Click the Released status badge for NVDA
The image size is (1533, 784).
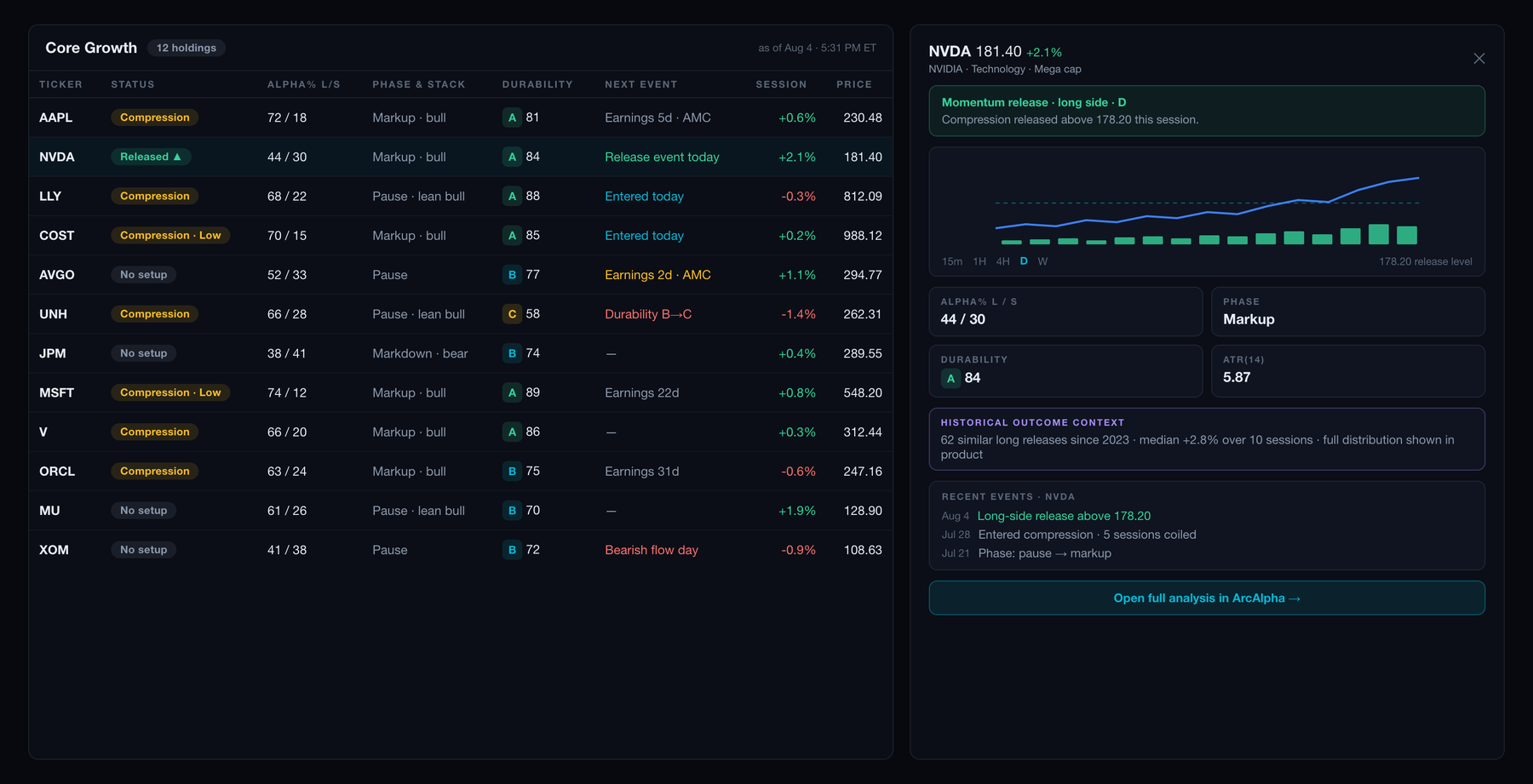point(151,157)
